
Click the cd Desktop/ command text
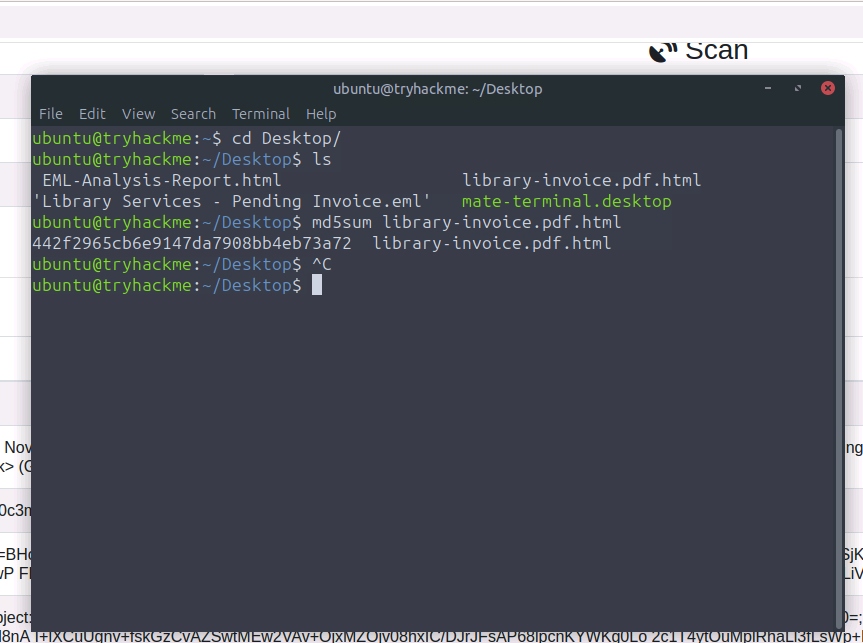tap(286, 138)
